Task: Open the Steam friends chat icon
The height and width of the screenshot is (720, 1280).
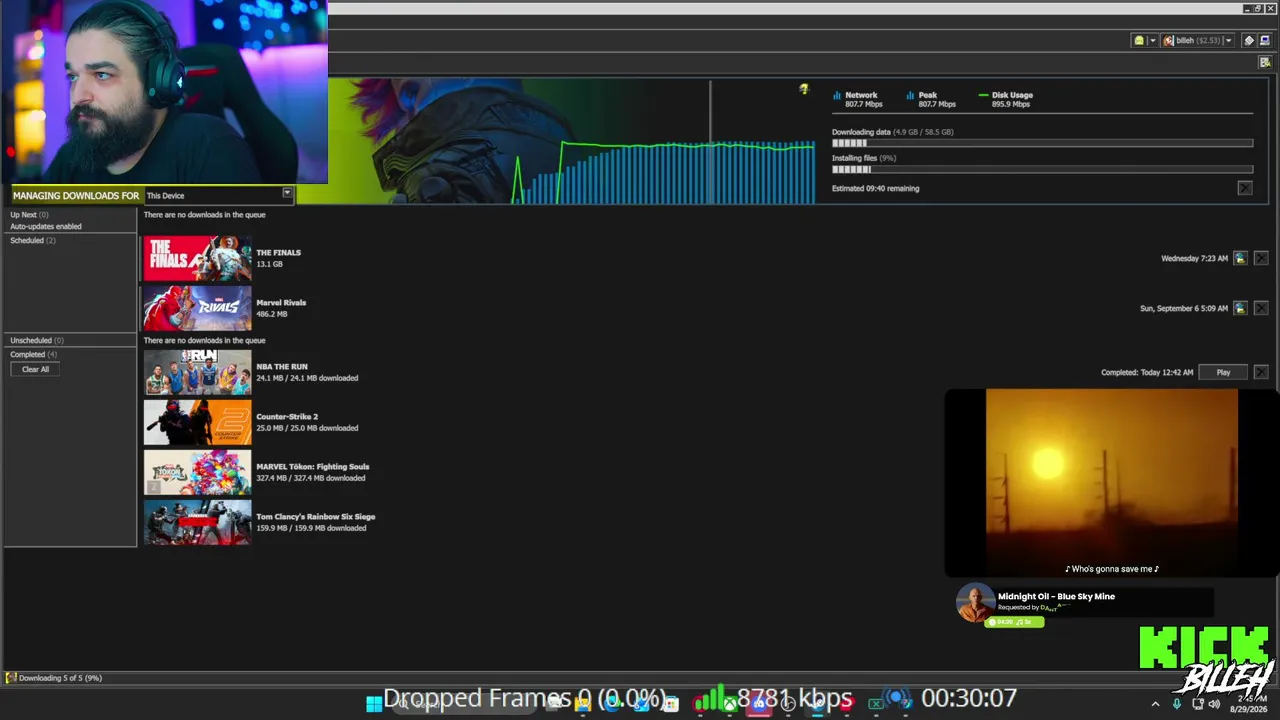Action: 1138,41
